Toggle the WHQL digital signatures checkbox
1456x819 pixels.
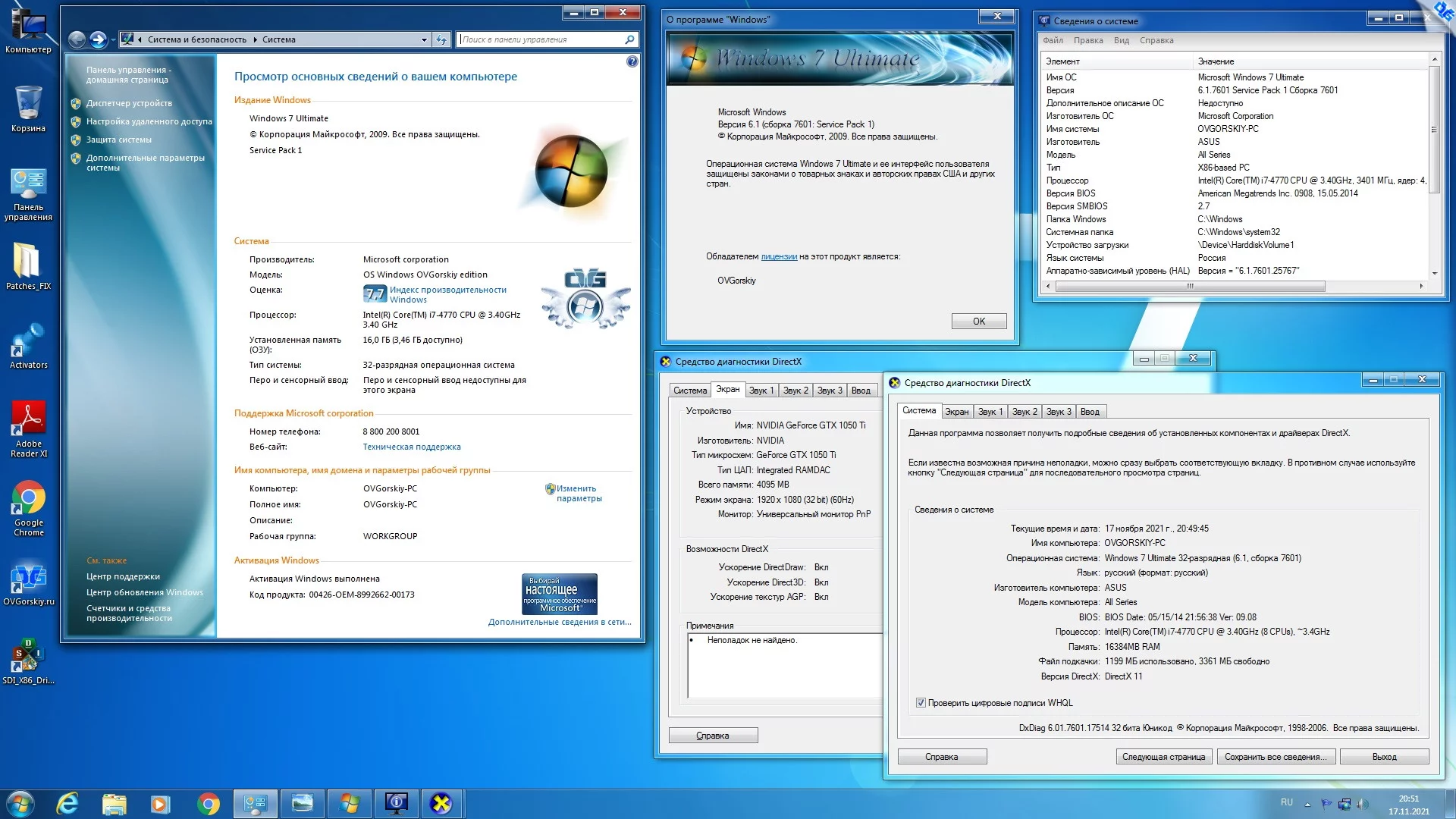point(921,703)
